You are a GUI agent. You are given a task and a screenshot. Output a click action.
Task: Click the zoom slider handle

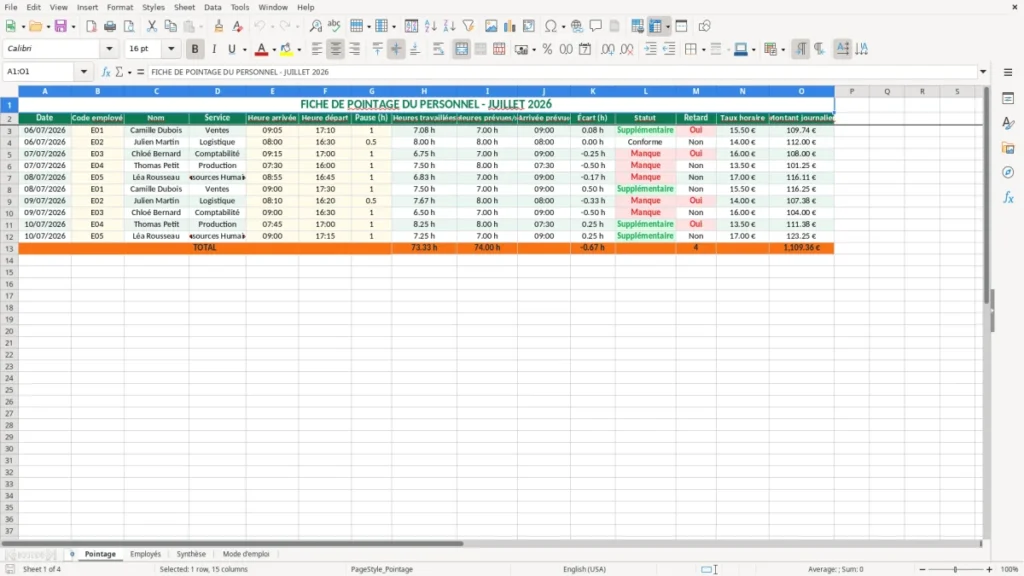955,569
